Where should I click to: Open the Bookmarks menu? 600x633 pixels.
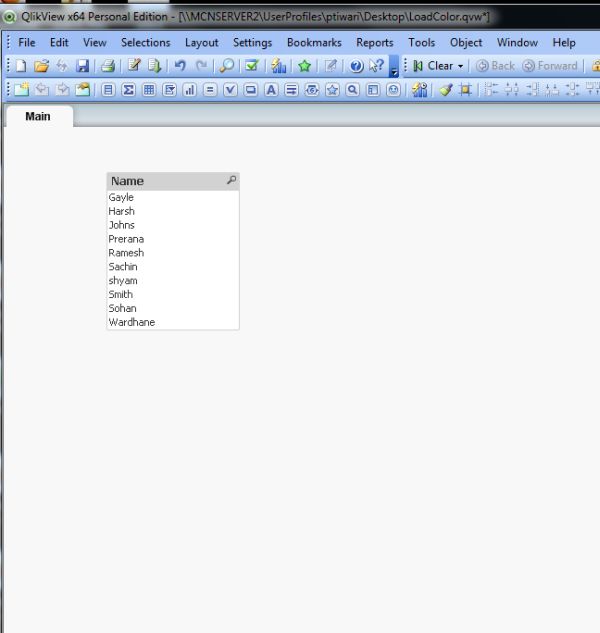coord(314,42)
